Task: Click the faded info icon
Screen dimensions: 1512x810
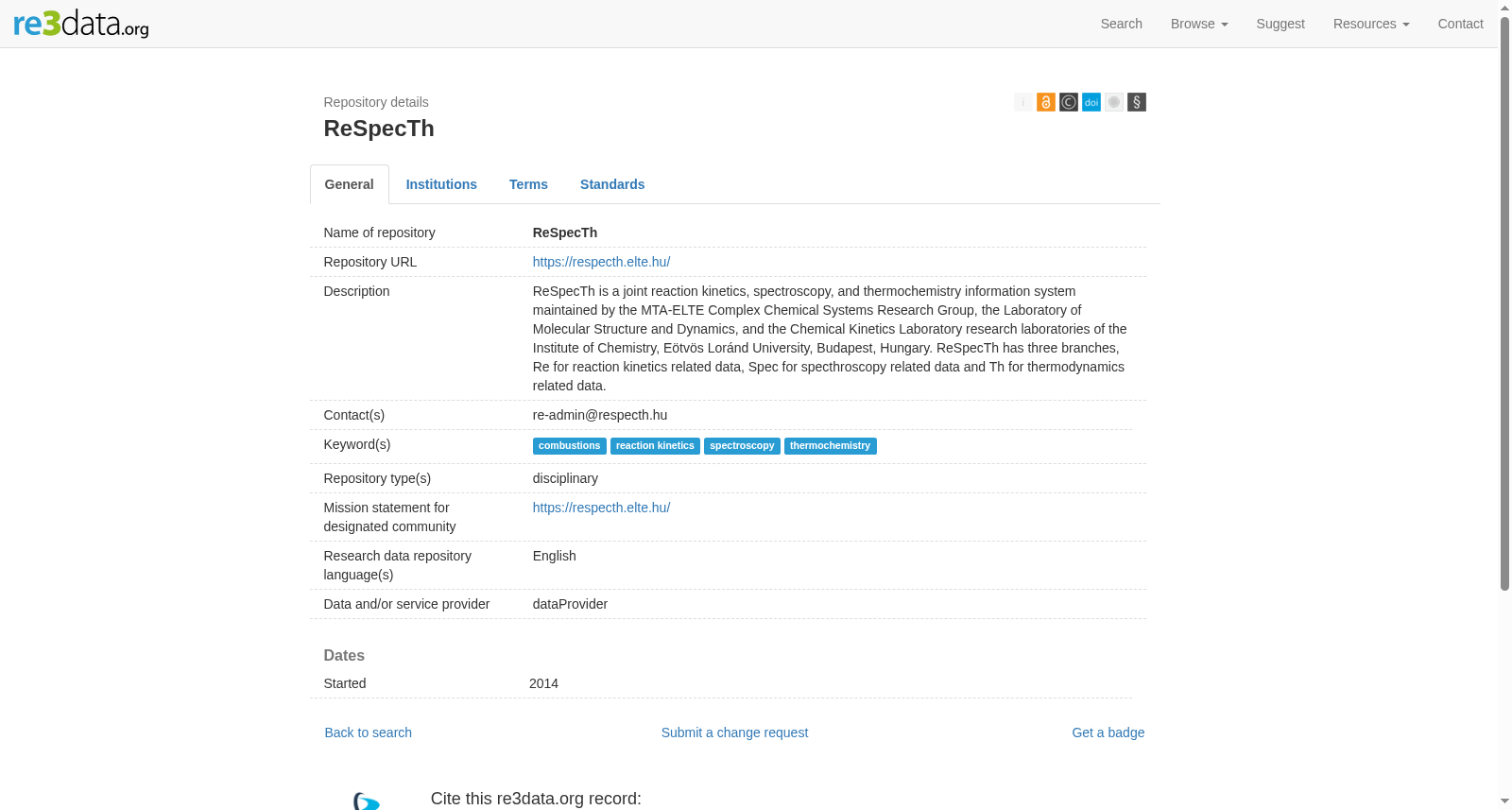Action: pos(1022,102)
